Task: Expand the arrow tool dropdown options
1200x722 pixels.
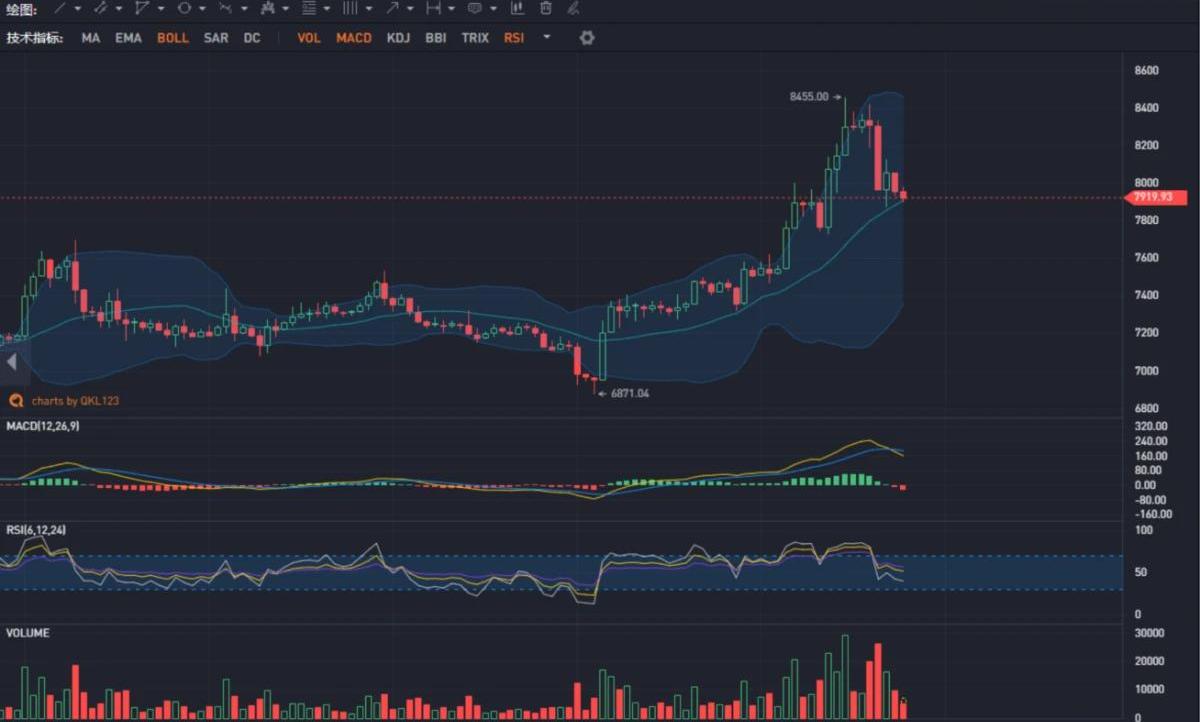Action: 410,9
